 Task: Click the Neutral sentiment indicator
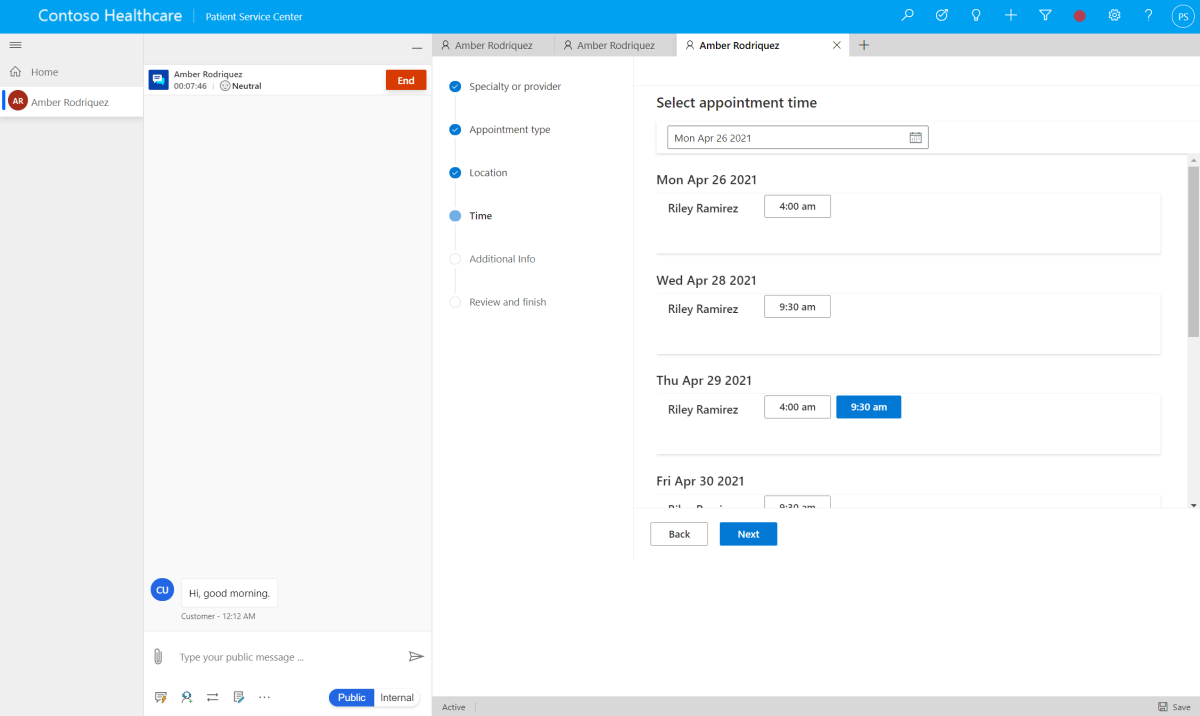tap(240, 86)
